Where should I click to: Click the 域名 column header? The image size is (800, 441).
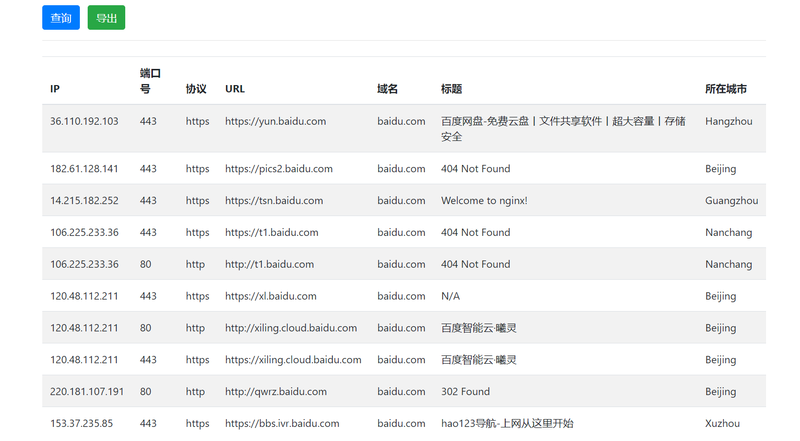(x=387, y=89)
